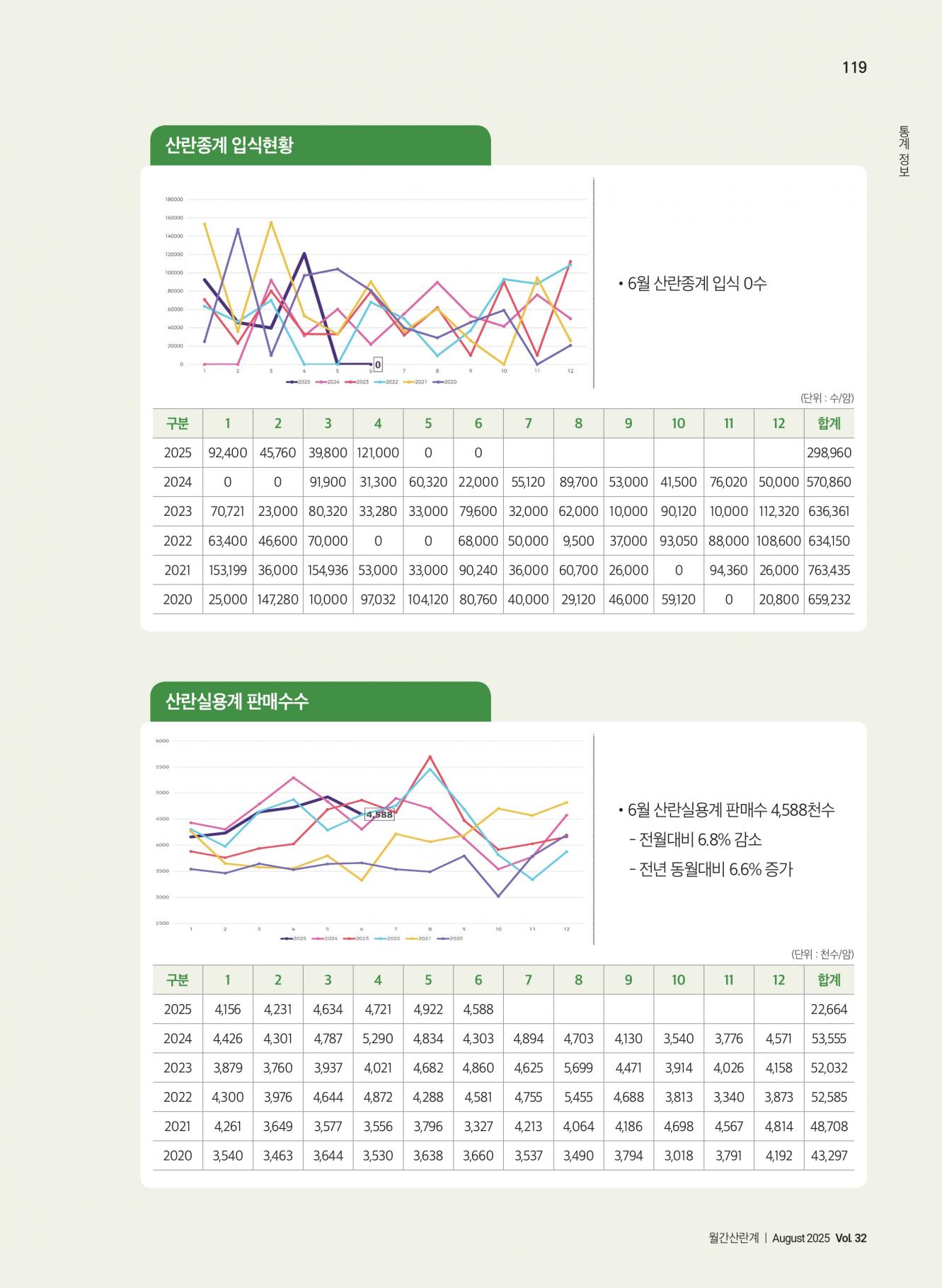The image size is (942, 1288).
Task: Click the 121,000 cell in the 2025 row
Action: pos(378,453)
